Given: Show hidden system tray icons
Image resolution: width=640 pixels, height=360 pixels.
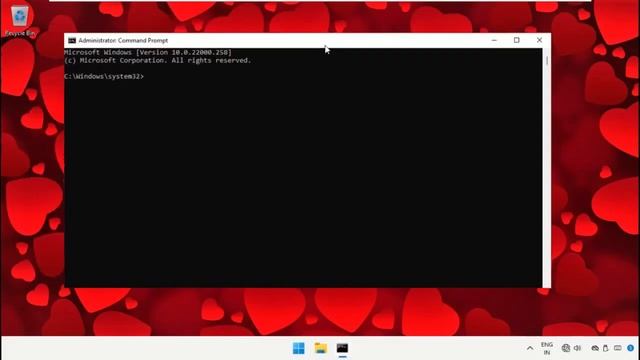Looking at the screenshot, I should tap(530, 348).
